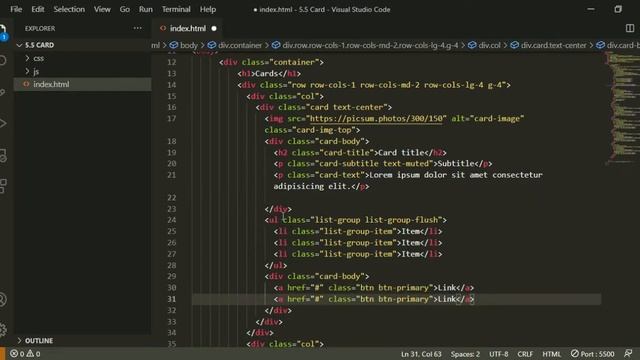Open the Manage gear icon

click(x=3, y=329)
